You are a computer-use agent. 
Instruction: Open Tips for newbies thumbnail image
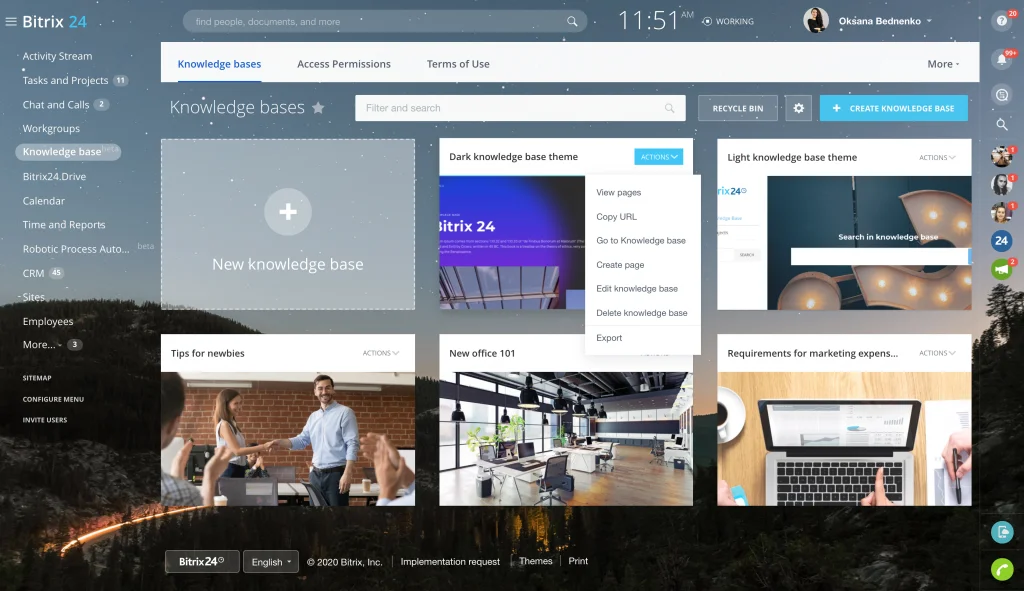(288, 439)
